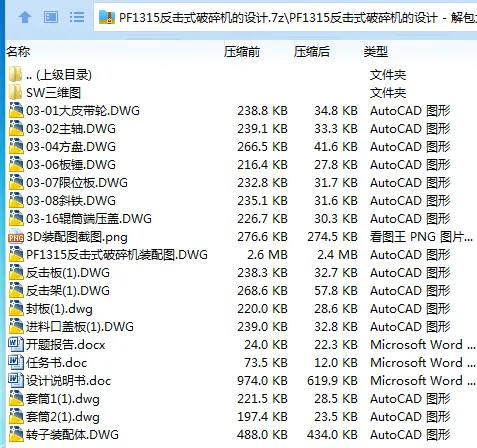Select the file name .. (上级目录)
Image resolution: width=477 pixels, height=448 pixels.
tap(59, 75)
